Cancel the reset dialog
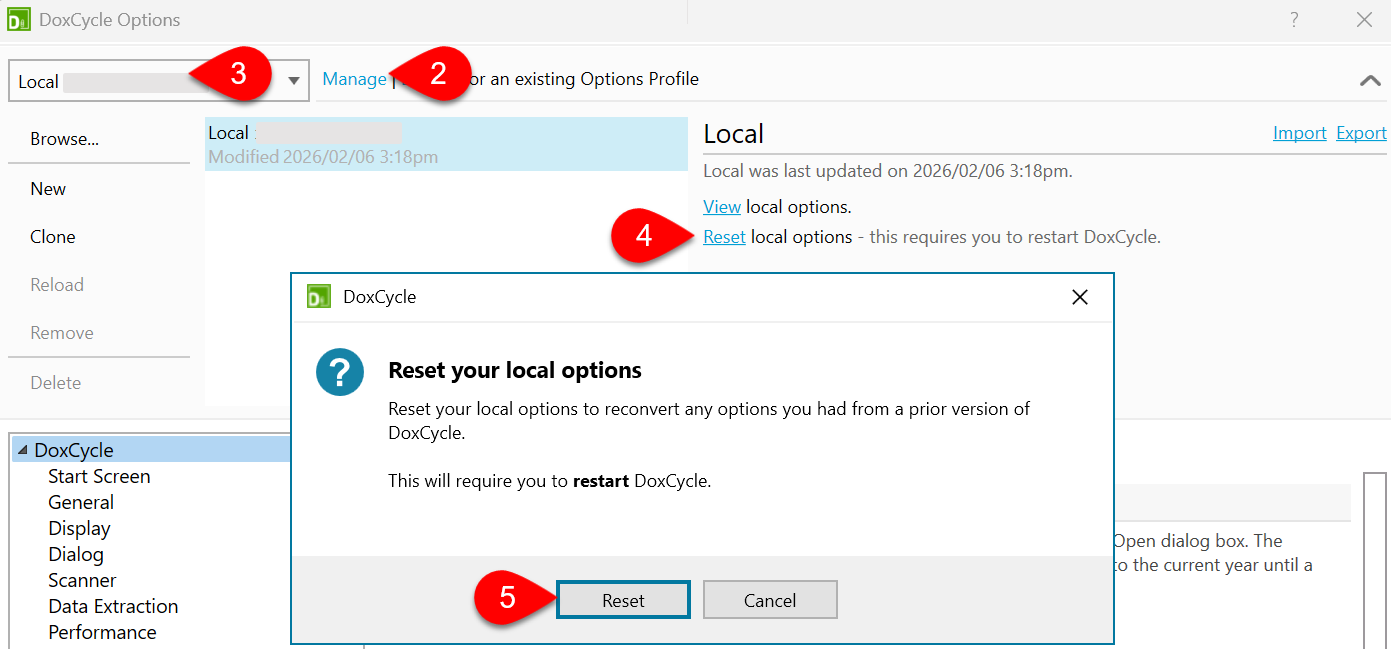The height and width of the screenshot is (649, 1391). 770,599
